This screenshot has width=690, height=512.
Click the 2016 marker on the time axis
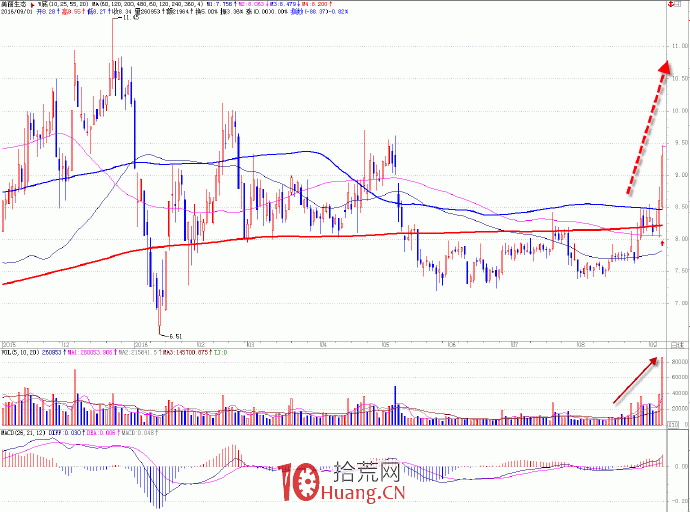coord(141,345)
